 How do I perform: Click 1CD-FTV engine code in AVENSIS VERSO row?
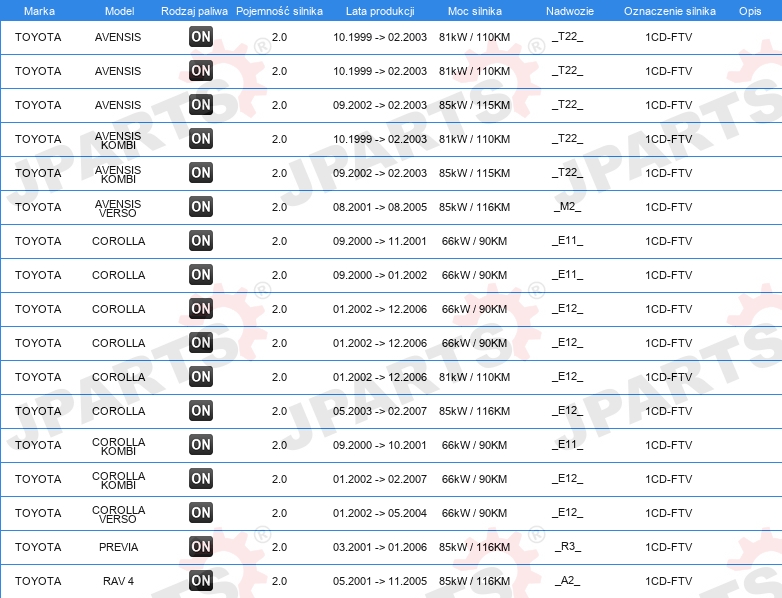click(669, 207)
